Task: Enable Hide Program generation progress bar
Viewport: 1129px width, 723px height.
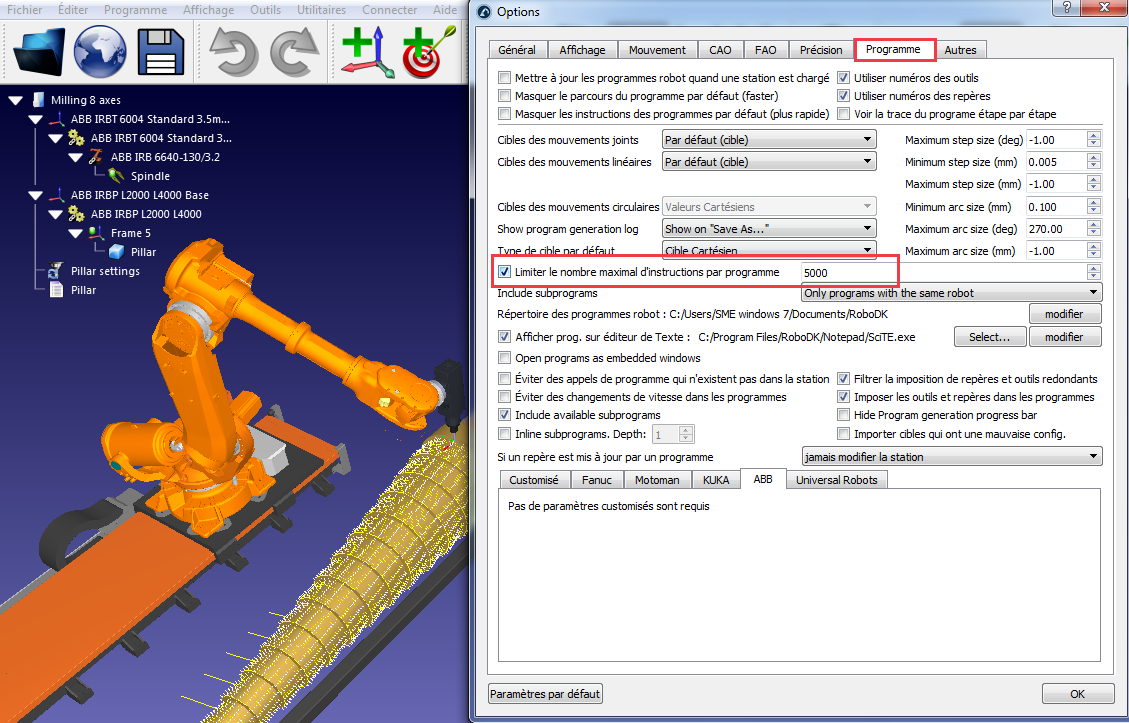Action: [843, 415]
